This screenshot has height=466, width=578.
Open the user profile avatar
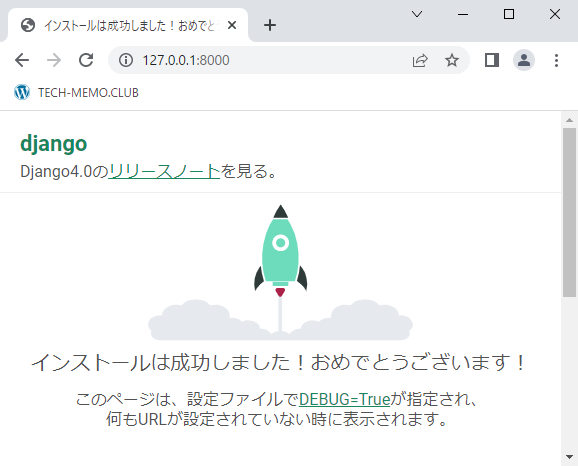click(x=524, y=60)
